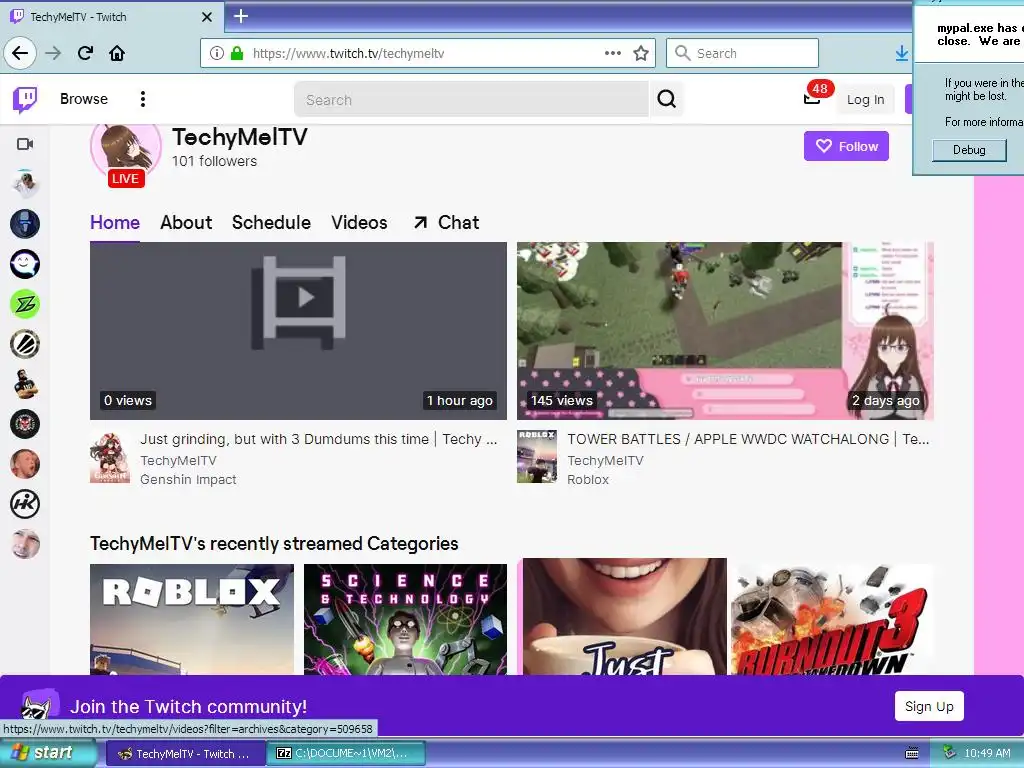1024x768 pixels.
Task: Open the blue microphone avatar channel in sidebar
Action: point(25,224)
